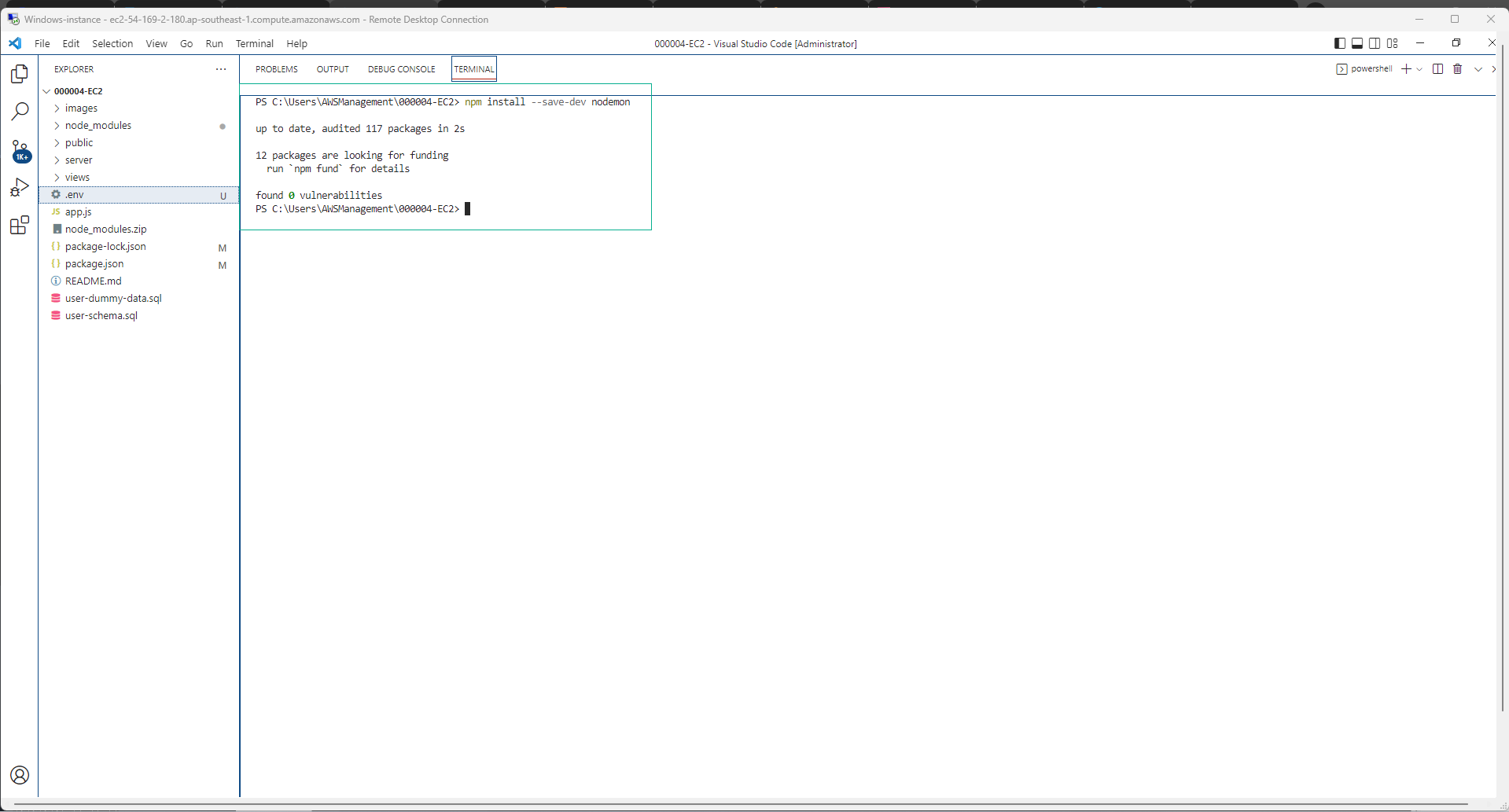Click the panel chevron down arrow
1509x812 pixels.
(1478, 69)
